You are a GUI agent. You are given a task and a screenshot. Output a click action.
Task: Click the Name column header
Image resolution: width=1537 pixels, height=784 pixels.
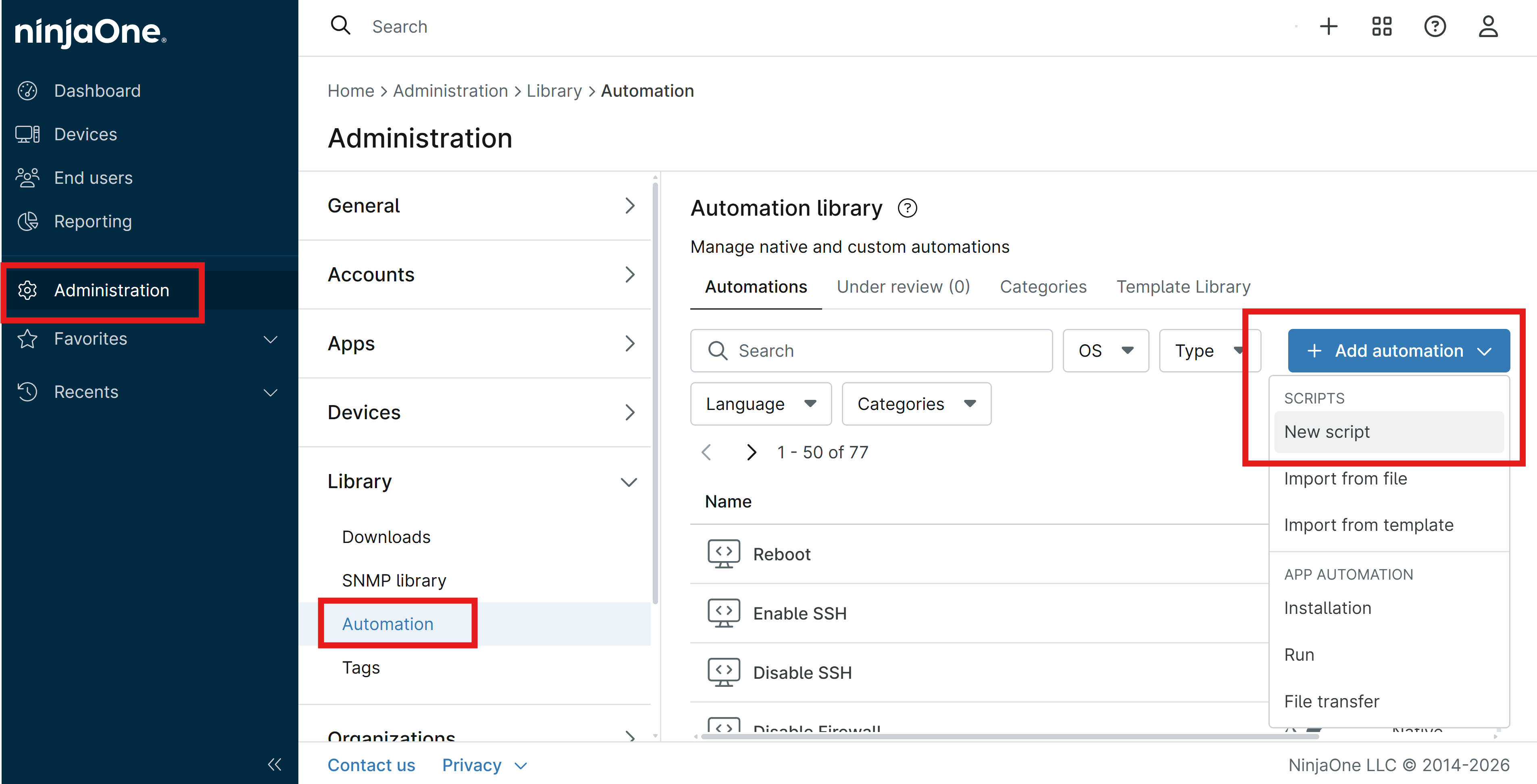coord(728,502)
